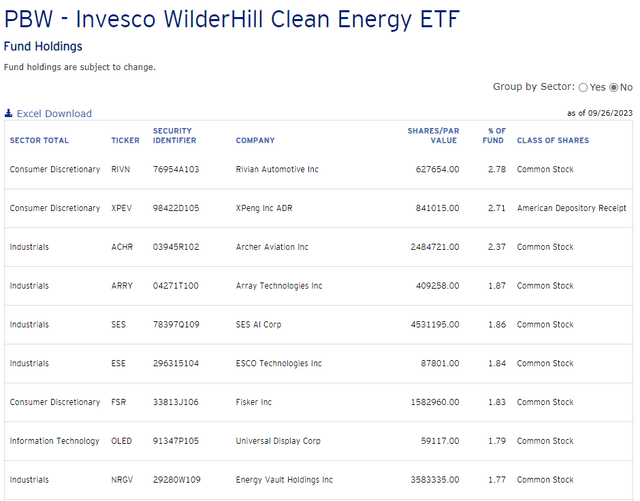Click security identifier 78397Q109
This screenshot has width=640, height=501.
click(176, 324)
